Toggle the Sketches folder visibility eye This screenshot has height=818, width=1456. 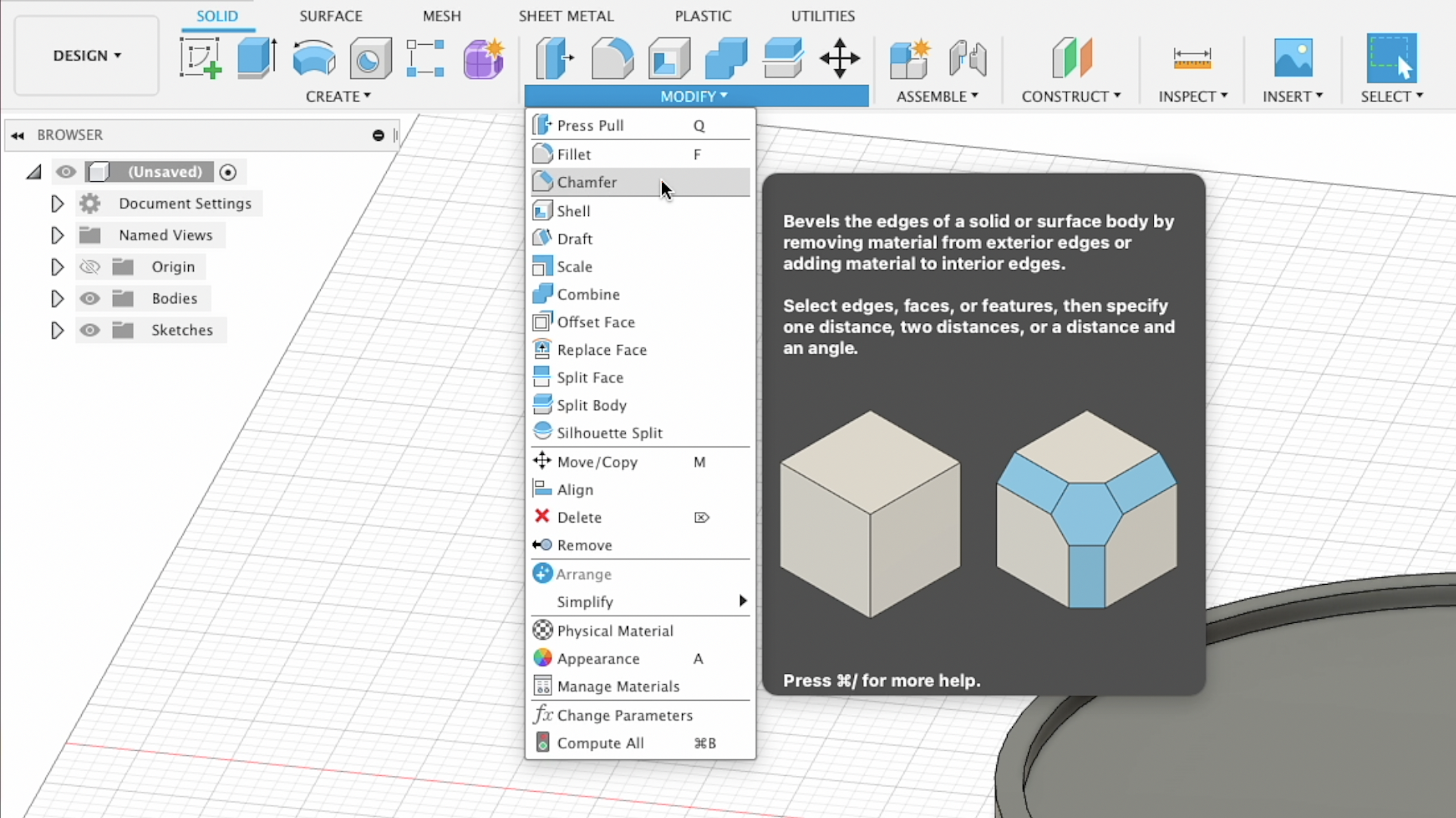(x=89, y=330)
